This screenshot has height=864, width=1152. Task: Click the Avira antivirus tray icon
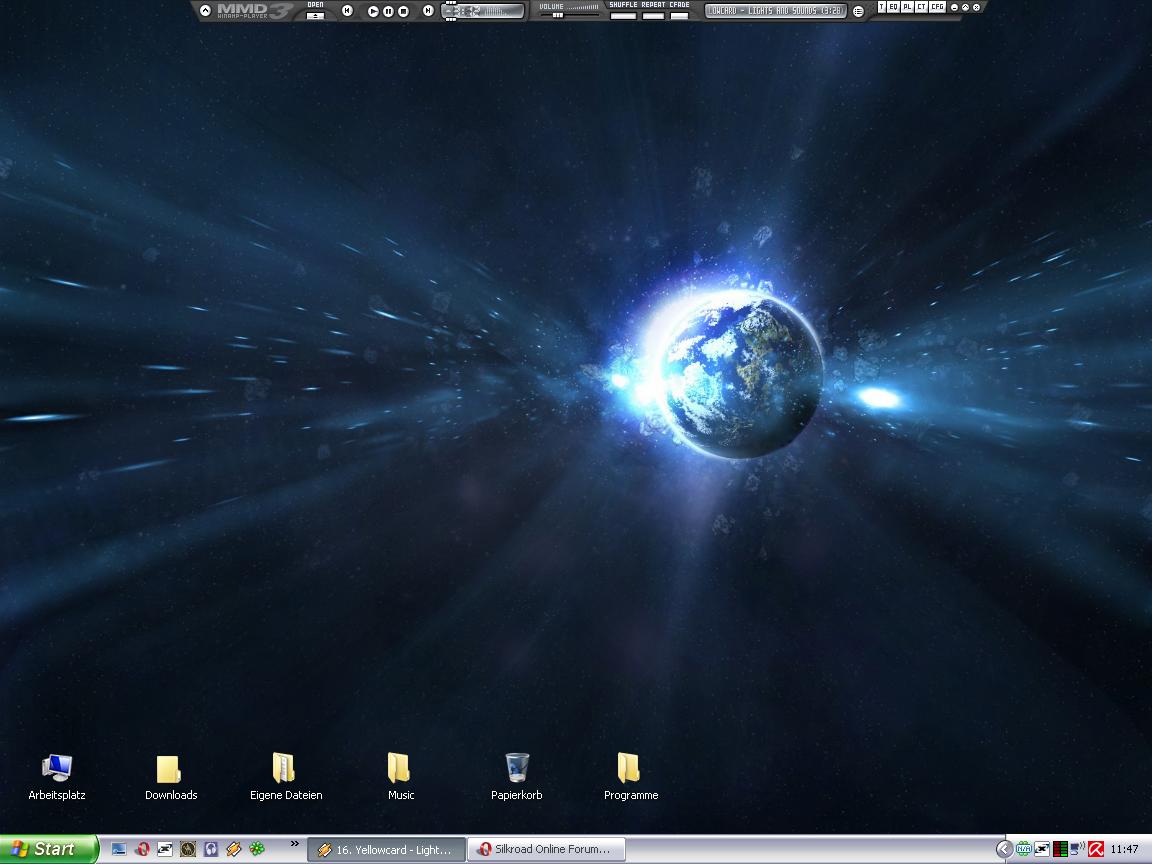pyautogui.click(x=1096, y=849)
